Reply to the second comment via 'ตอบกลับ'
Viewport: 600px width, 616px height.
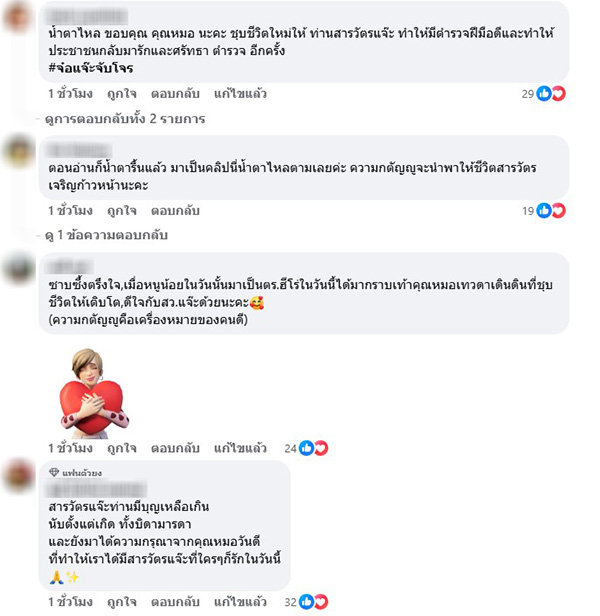(x=175, y=211)
